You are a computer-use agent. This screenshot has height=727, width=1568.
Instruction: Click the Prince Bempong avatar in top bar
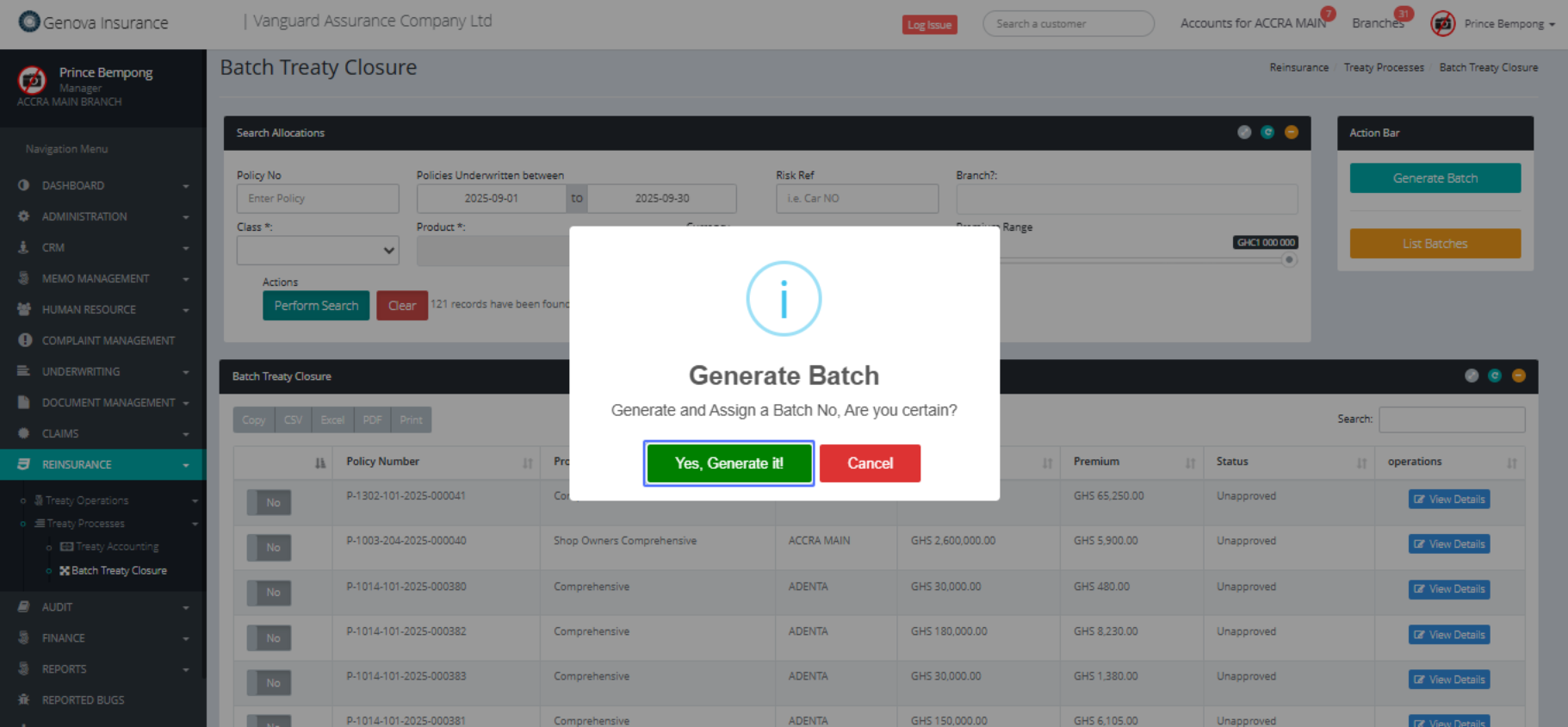pyautogui.click(x=1443, y=23)
